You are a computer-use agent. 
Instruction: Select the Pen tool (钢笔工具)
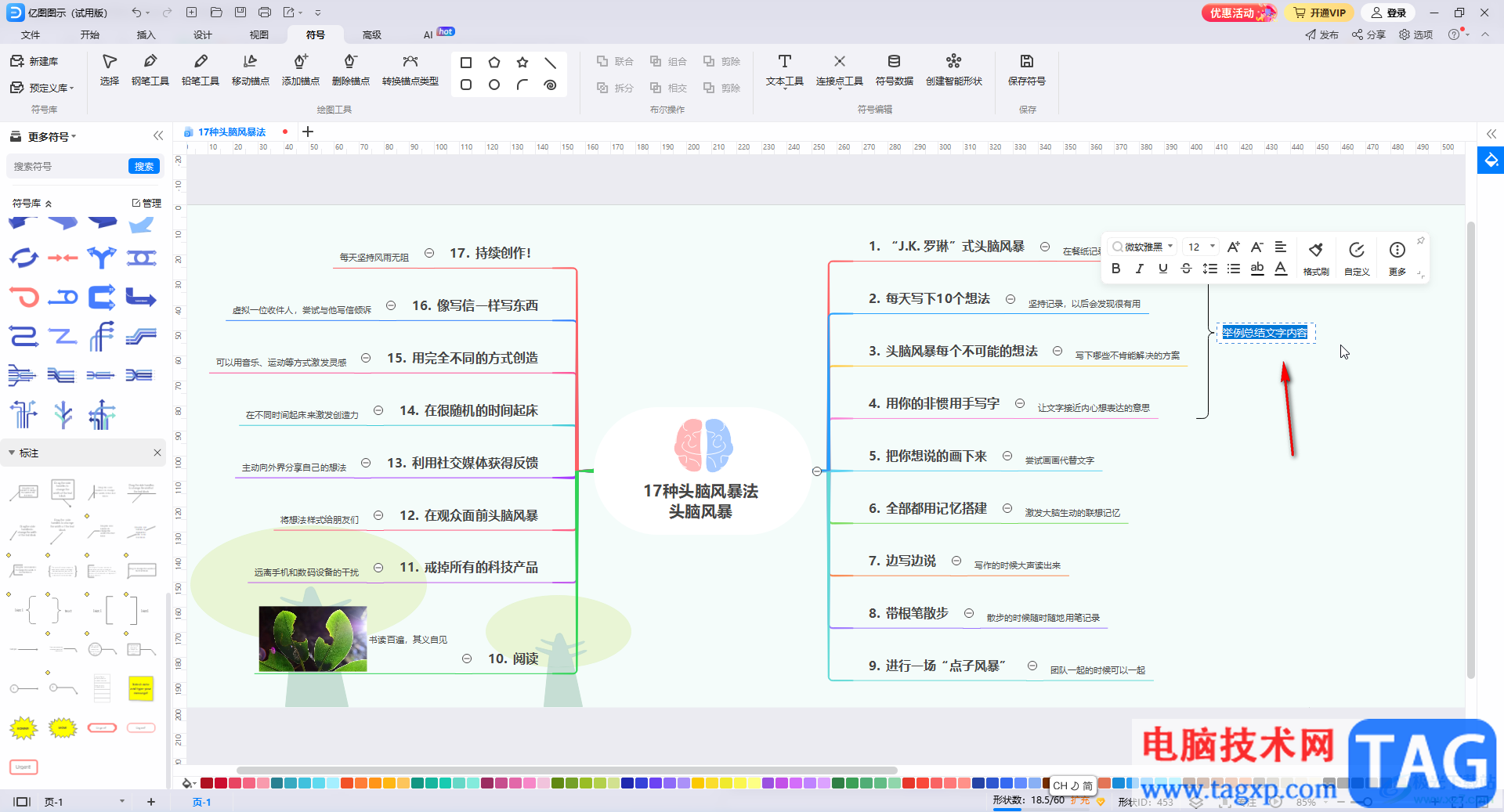click(150, 69)
